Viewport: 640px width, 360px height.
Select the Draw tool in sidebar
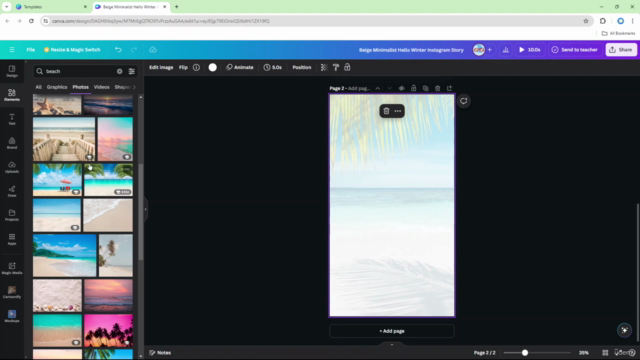(12, 191)
